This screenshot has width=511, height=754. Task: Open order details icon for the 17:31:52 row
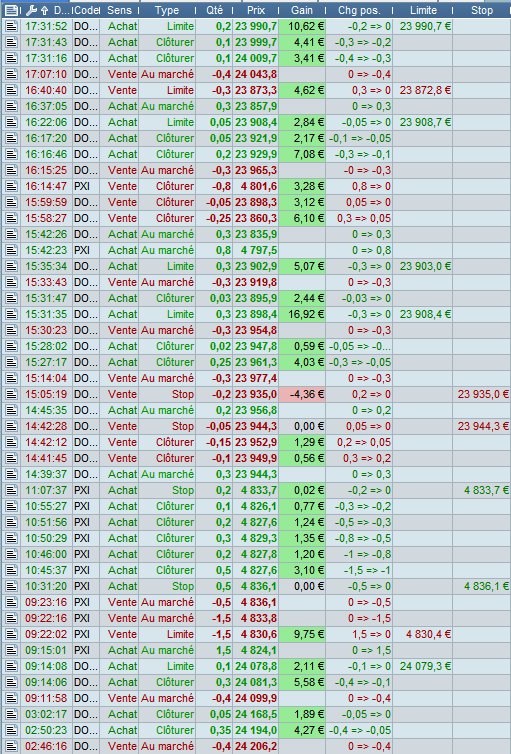[x=12, y=26]
